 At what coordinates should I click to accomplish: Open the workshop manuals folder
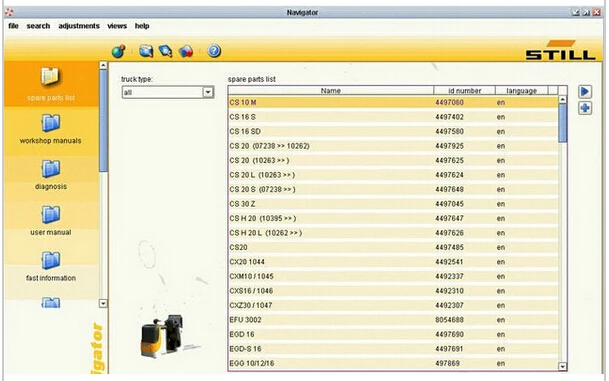tap(50, 130)
